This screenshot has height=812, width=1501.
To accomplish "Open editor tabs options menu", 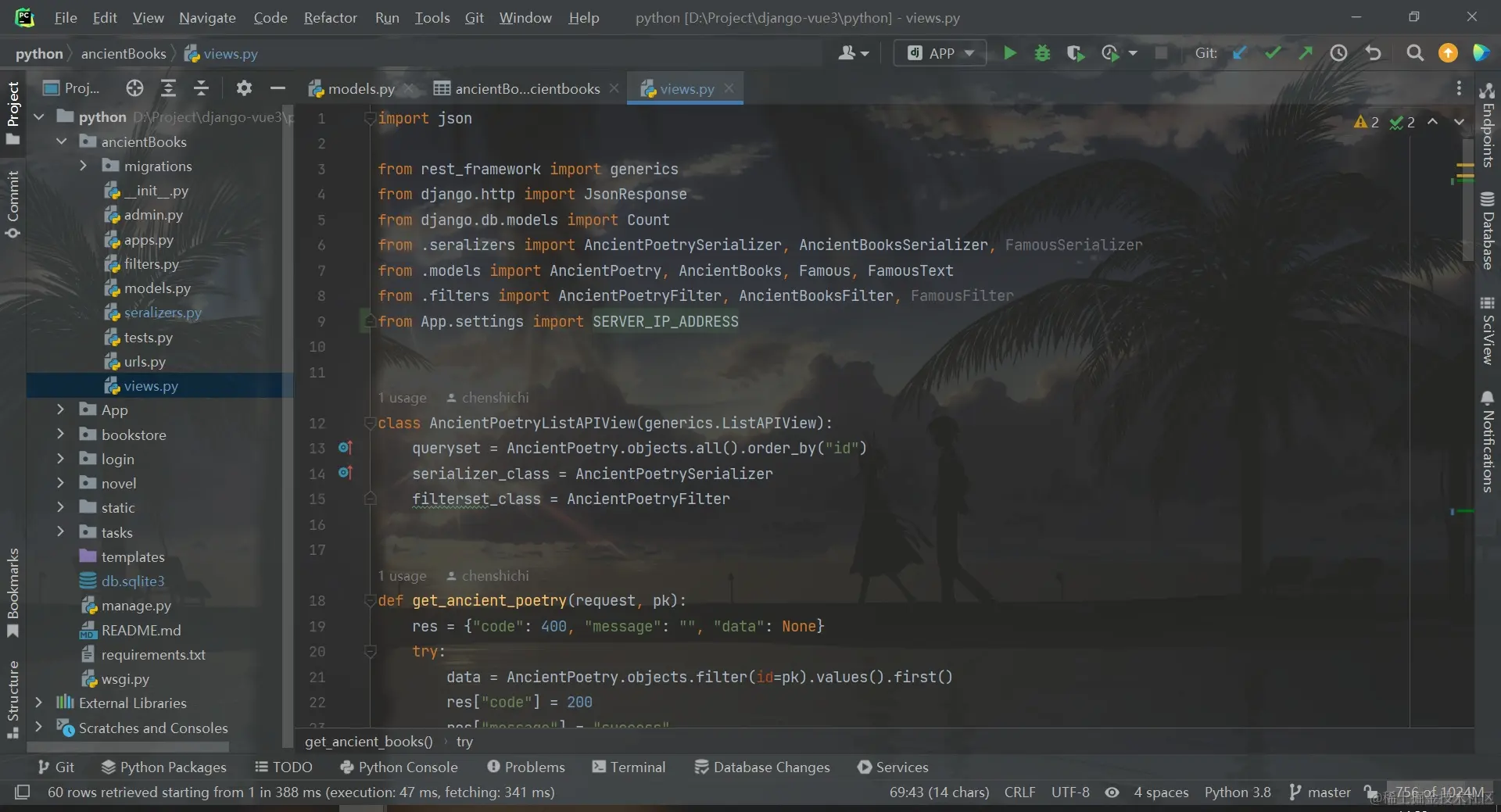I will 1459,88.
